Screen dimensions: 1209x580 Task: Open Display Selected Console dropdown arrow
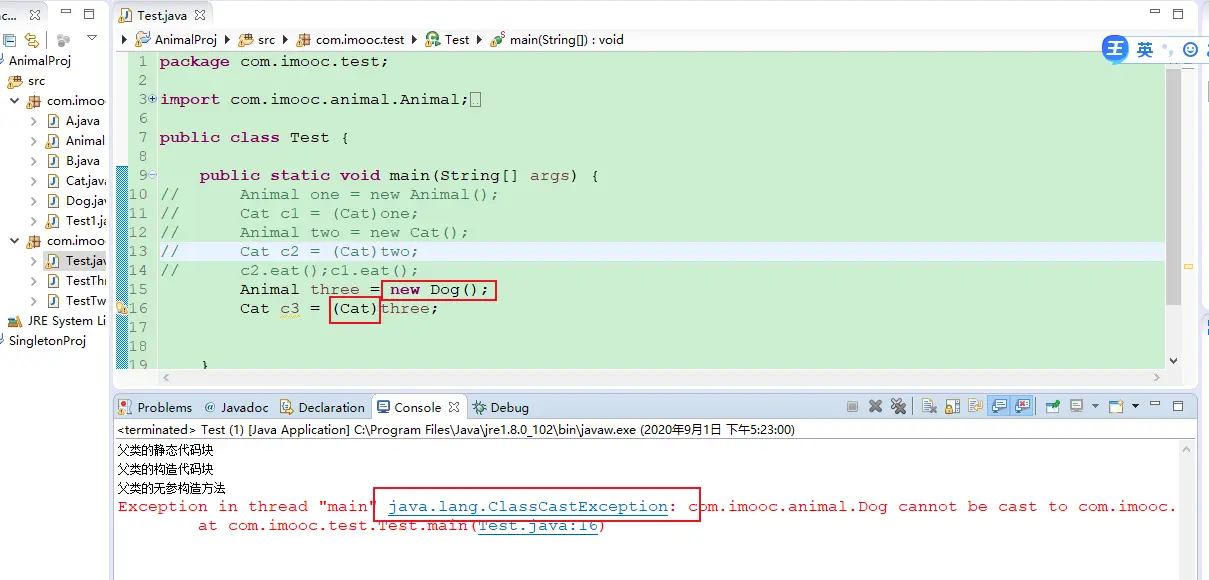tap(1095, 407)
